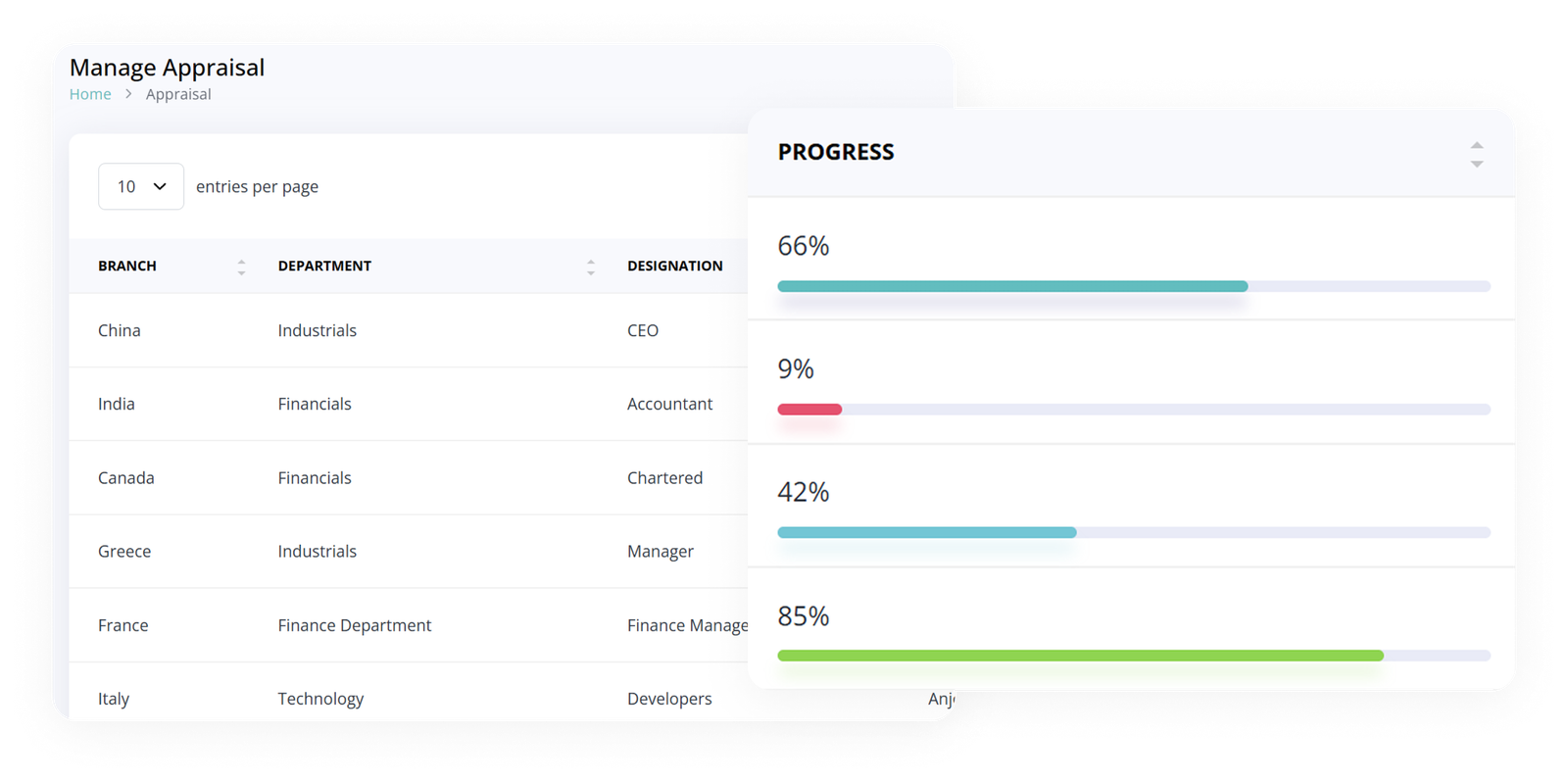Click the 9% red progress bar
1568x782 pixels.
809,410
